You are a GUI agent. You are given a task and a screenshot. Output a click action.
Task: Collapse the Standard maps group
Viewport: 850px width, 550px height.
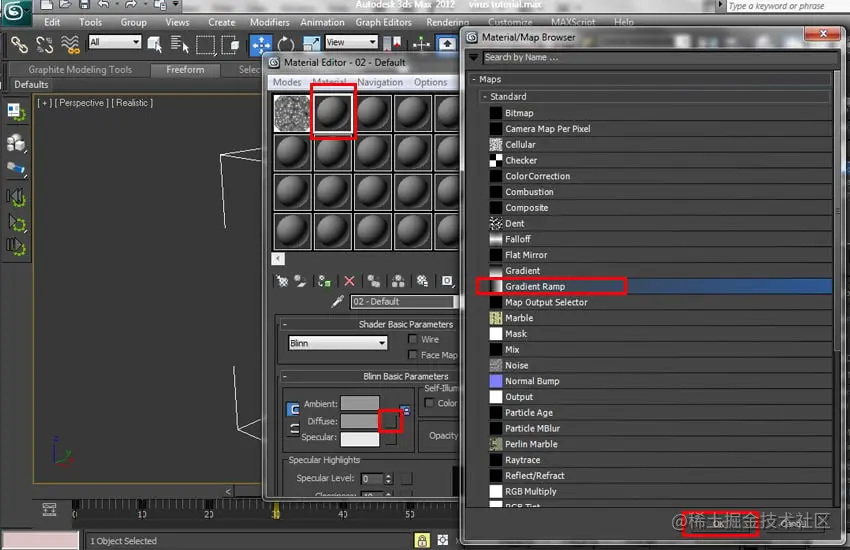(x=485, y=96)
